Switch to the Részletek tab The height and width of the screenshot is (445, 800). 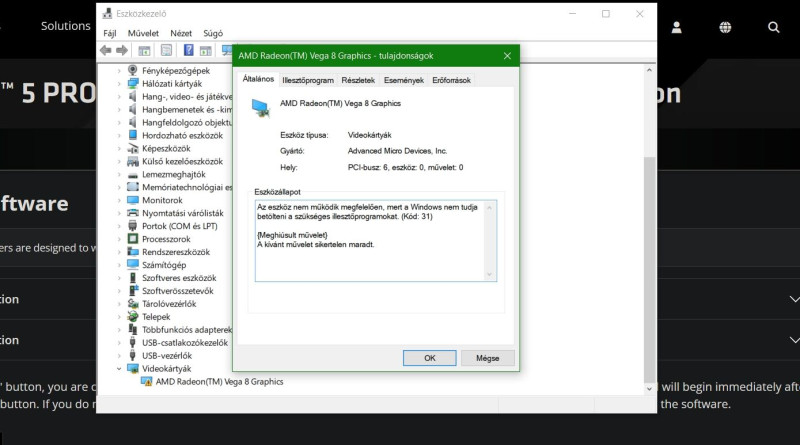pyautogui.click(x=358, y=80)
